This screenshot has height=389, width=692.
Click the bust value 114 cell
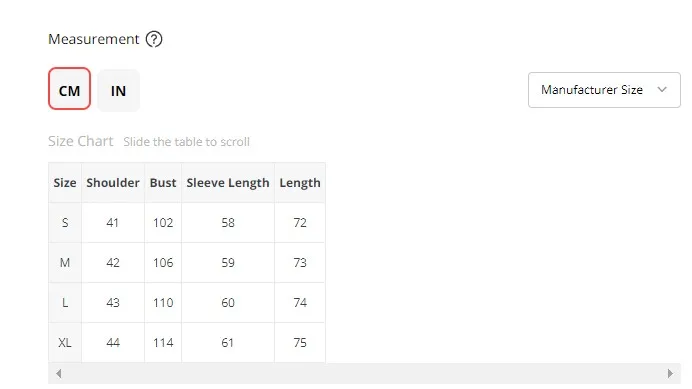(x=163, y=343)
